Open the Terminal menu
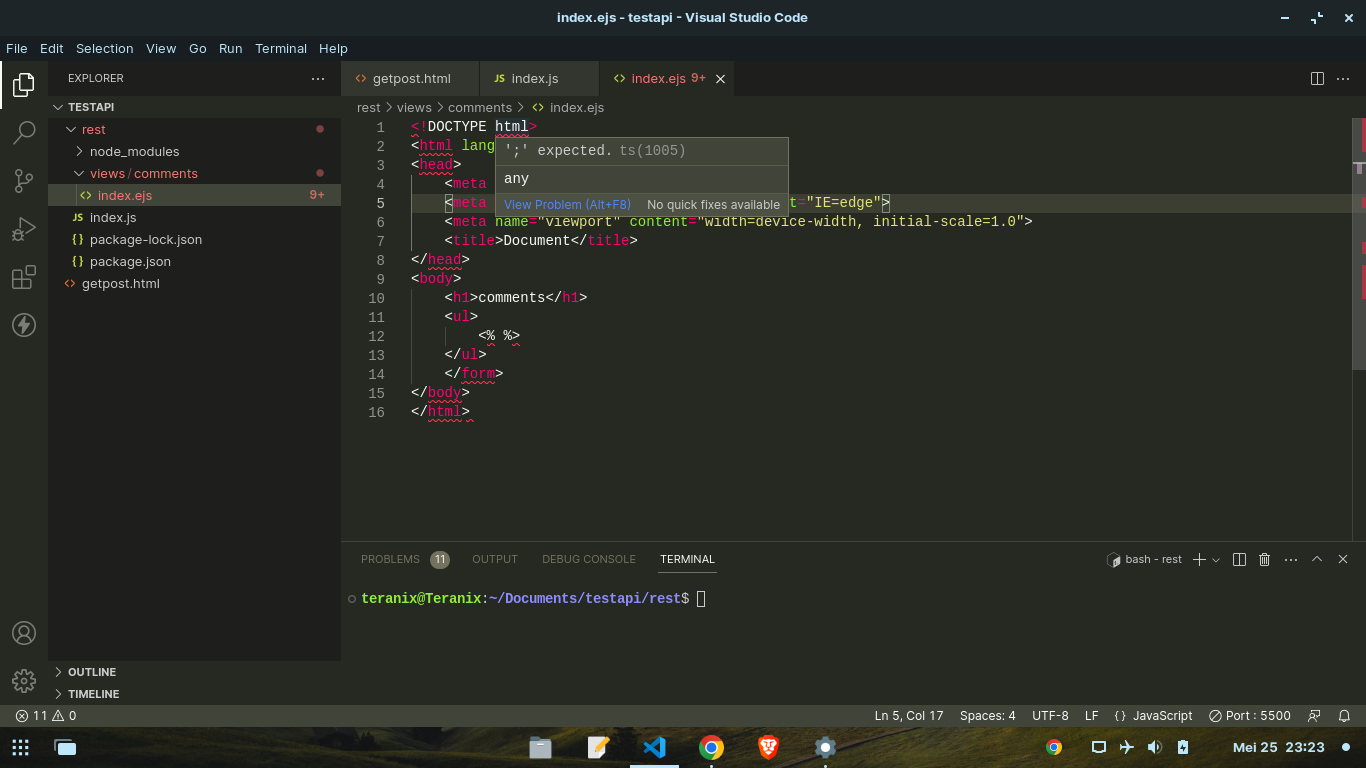 click(281, 48)
